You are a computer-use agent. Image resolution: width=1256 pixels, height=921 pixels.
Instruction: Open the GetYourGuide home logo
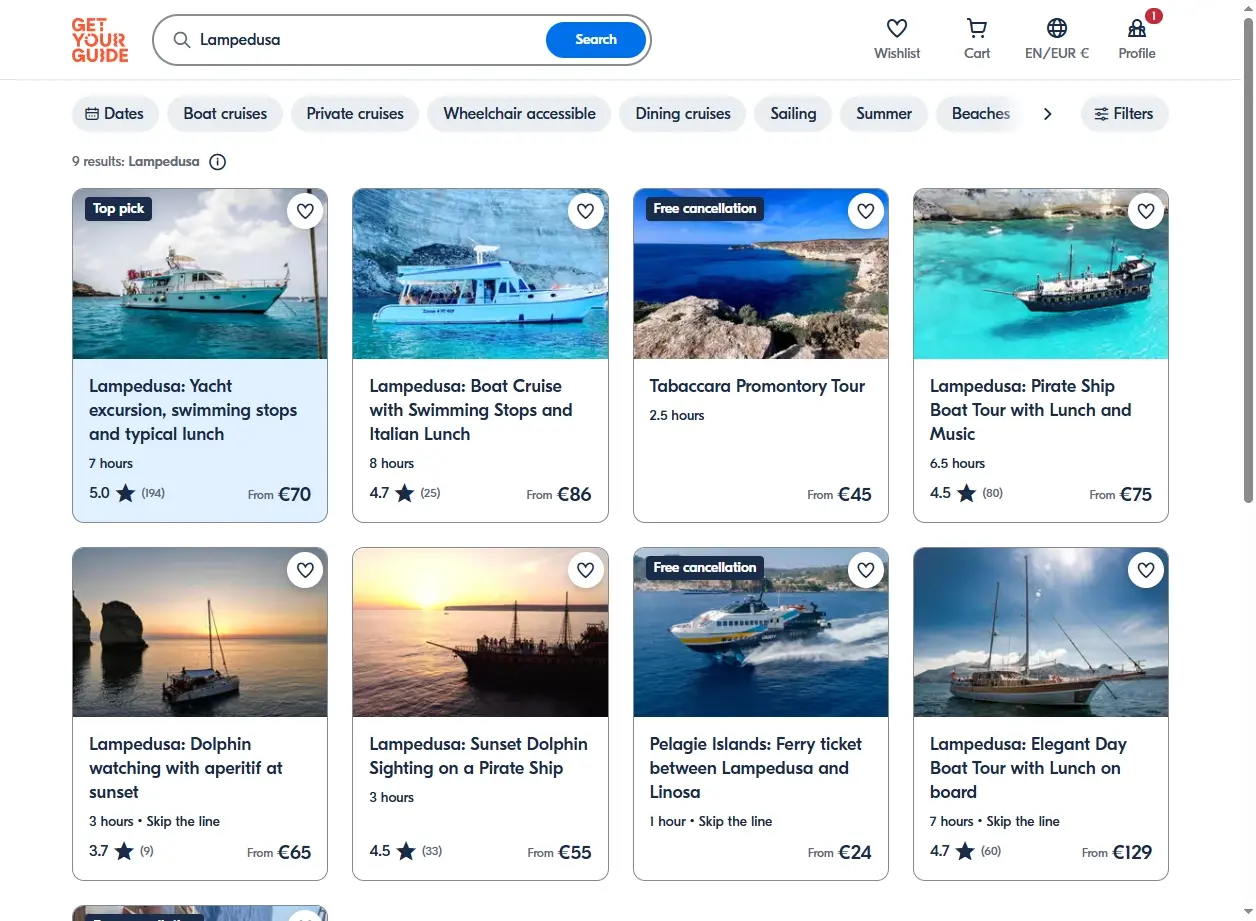tap(100, 40)
